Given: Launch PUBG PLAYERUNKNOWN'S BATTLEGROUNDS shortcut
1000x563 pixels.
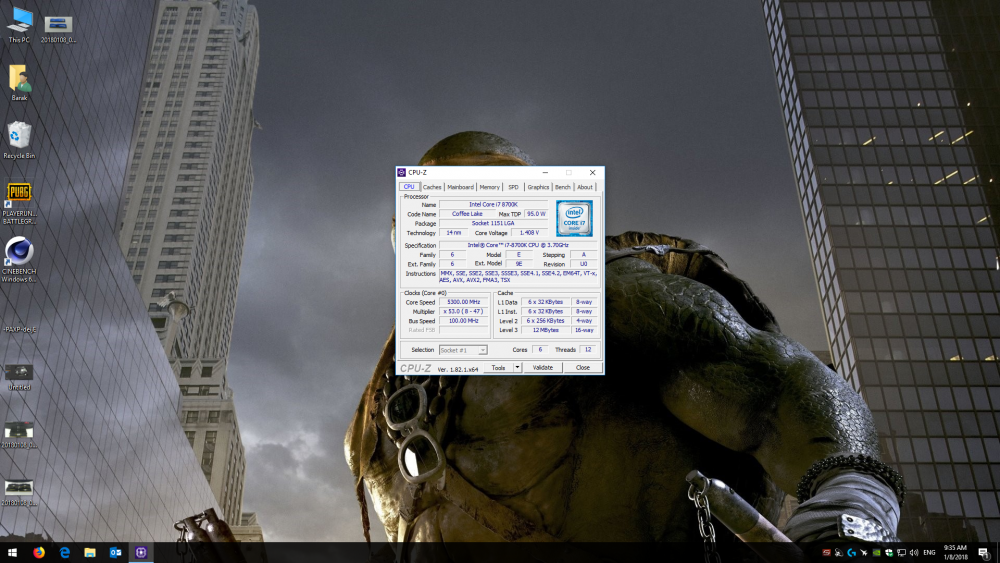Looking at the screenshot, I should tap(19, 203).
